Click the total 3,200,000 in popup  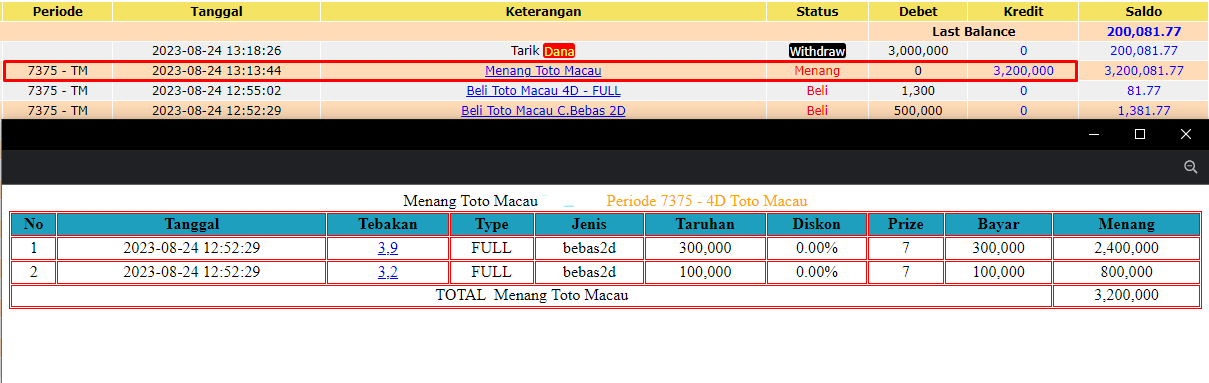1126,295
